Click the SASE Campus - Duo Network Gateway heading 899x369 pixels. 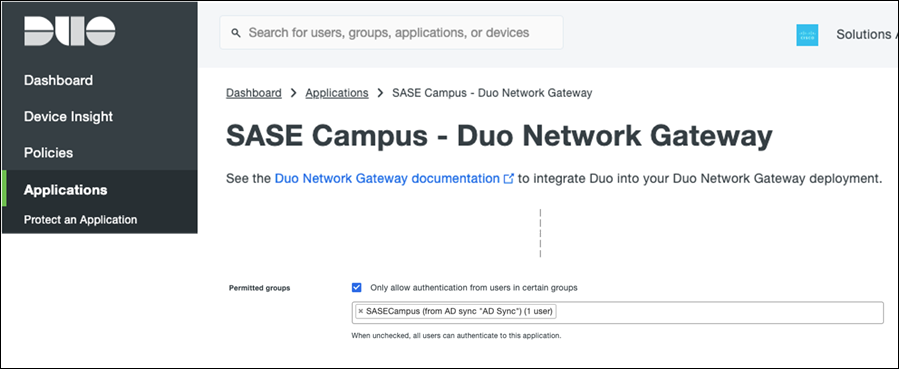coord(499,136)
